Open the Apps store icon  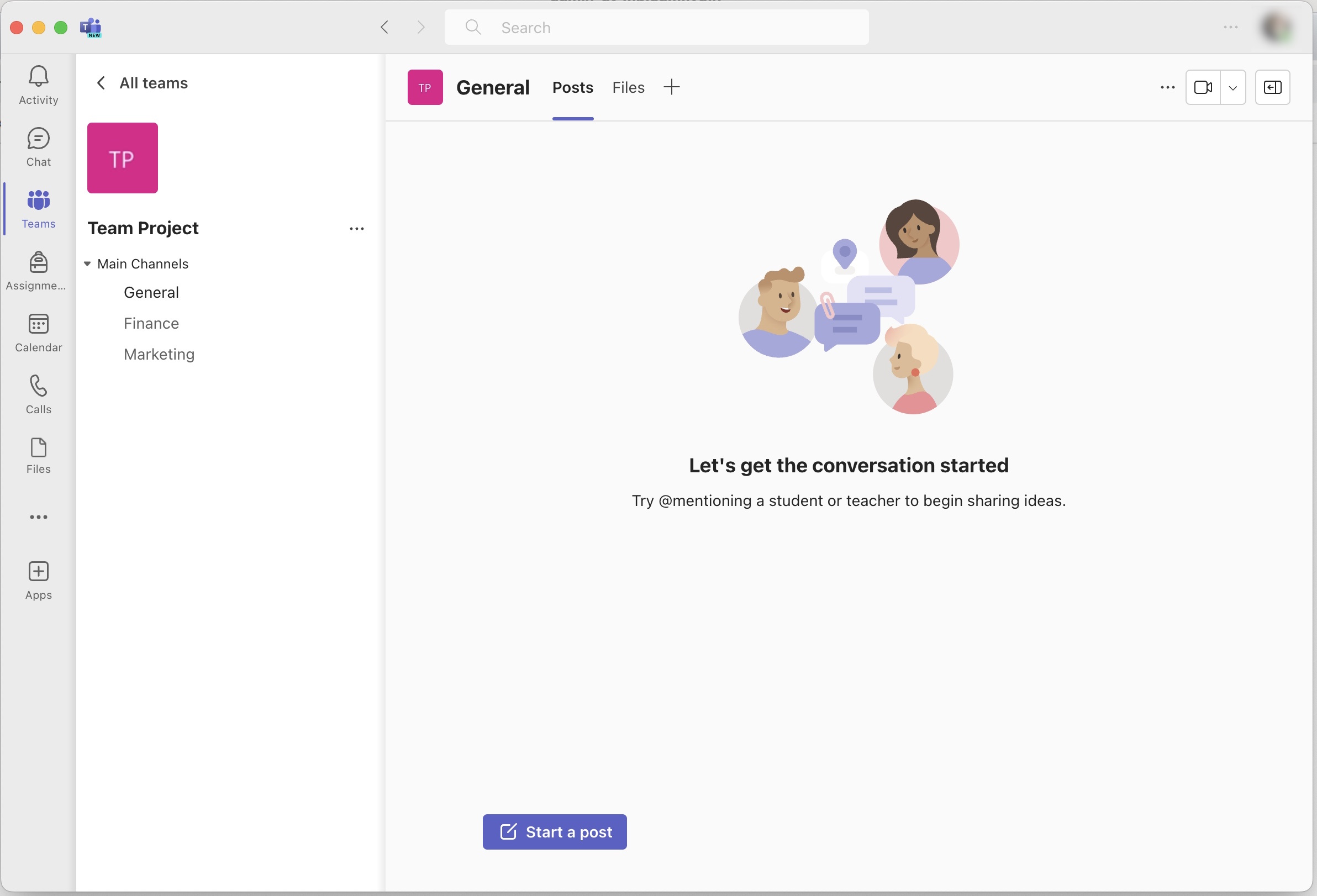click(38, 580)
